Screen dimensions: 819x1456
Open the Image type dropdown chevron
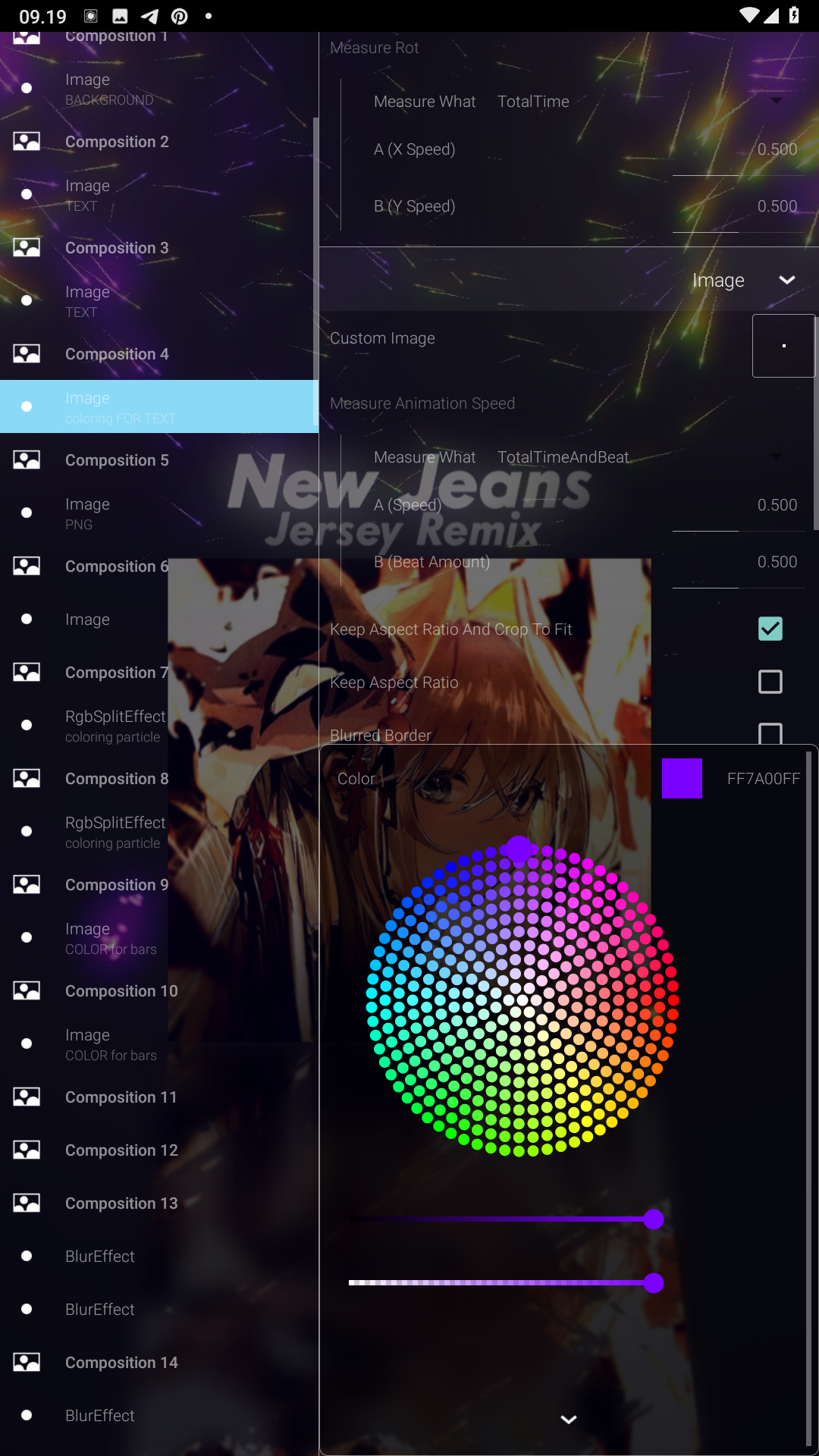(787, 280)
